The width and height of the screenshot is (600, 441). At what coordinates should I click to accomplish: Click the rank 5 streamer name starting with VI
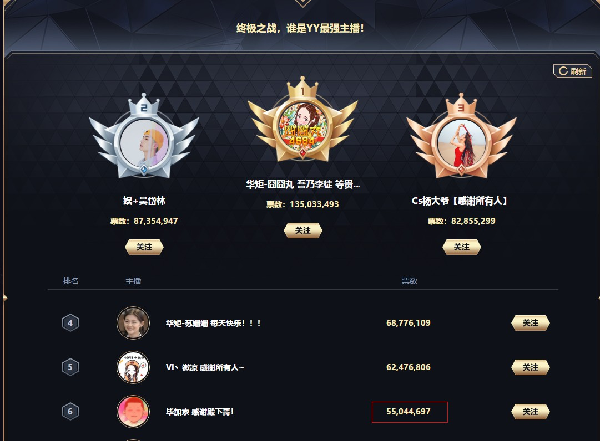coord(205,367)
